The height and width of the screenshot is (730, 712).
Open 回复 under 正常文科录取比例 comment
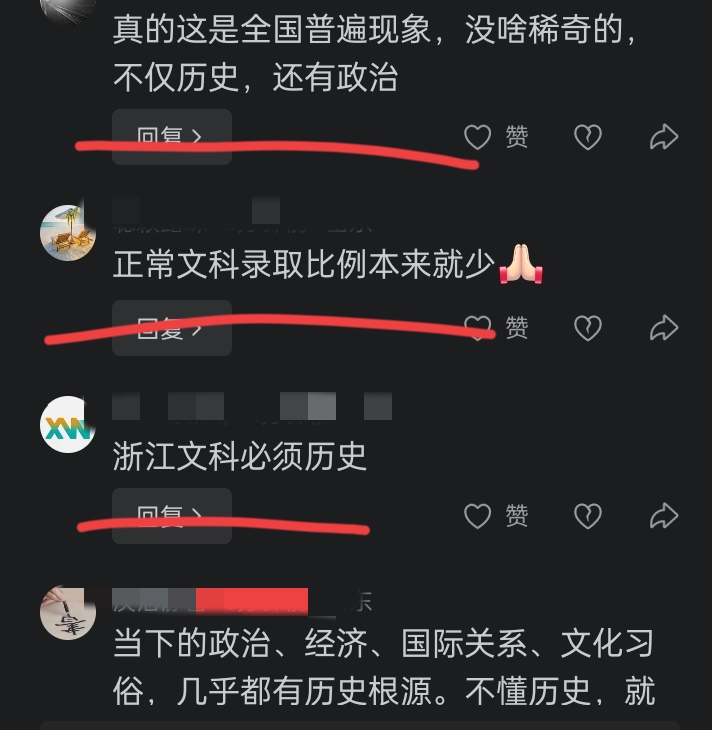(x=172, y=328)
